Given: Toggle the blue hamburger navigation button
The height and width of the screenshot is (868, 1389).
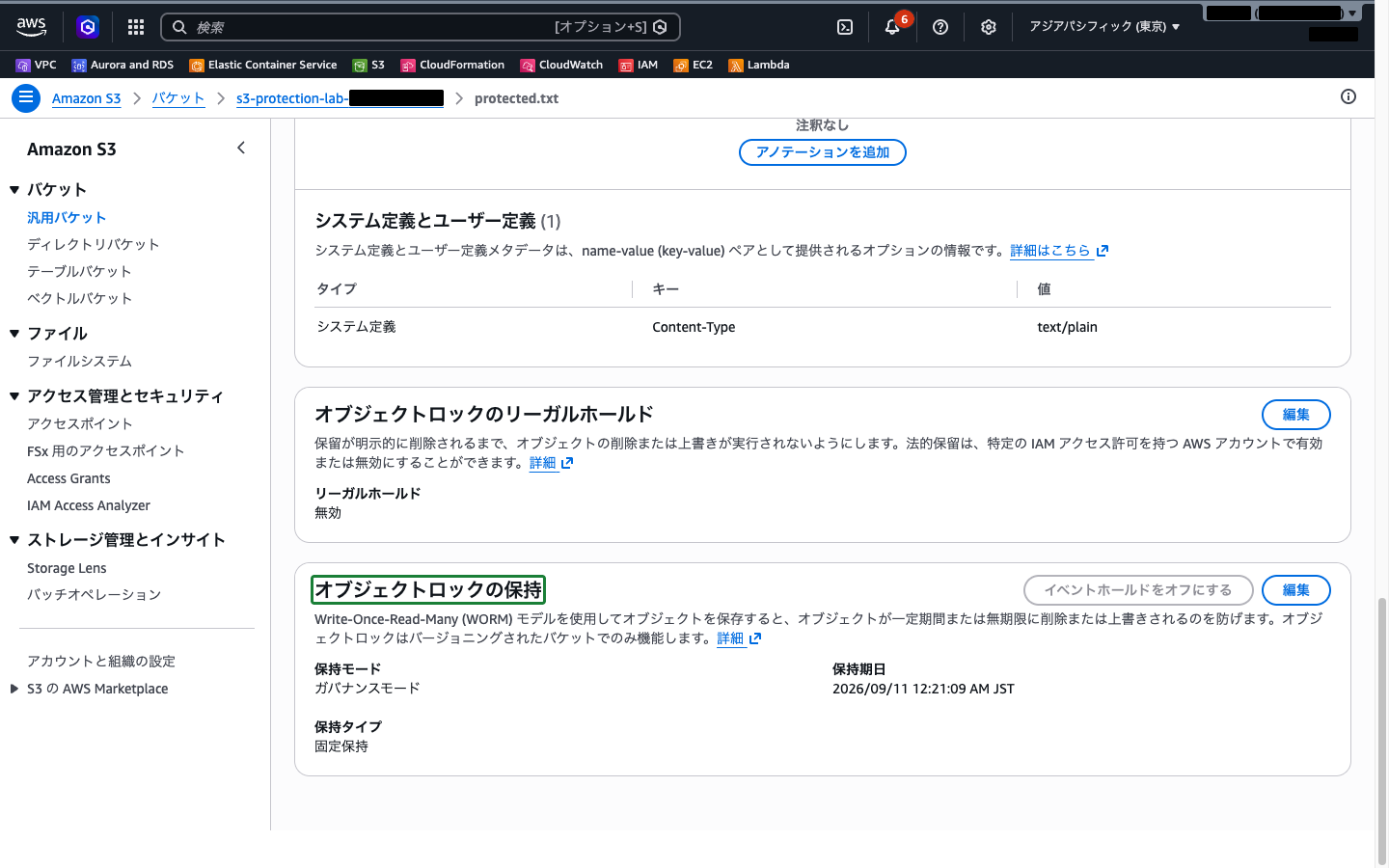Looking at the screenshot, I should click(26, 98).
